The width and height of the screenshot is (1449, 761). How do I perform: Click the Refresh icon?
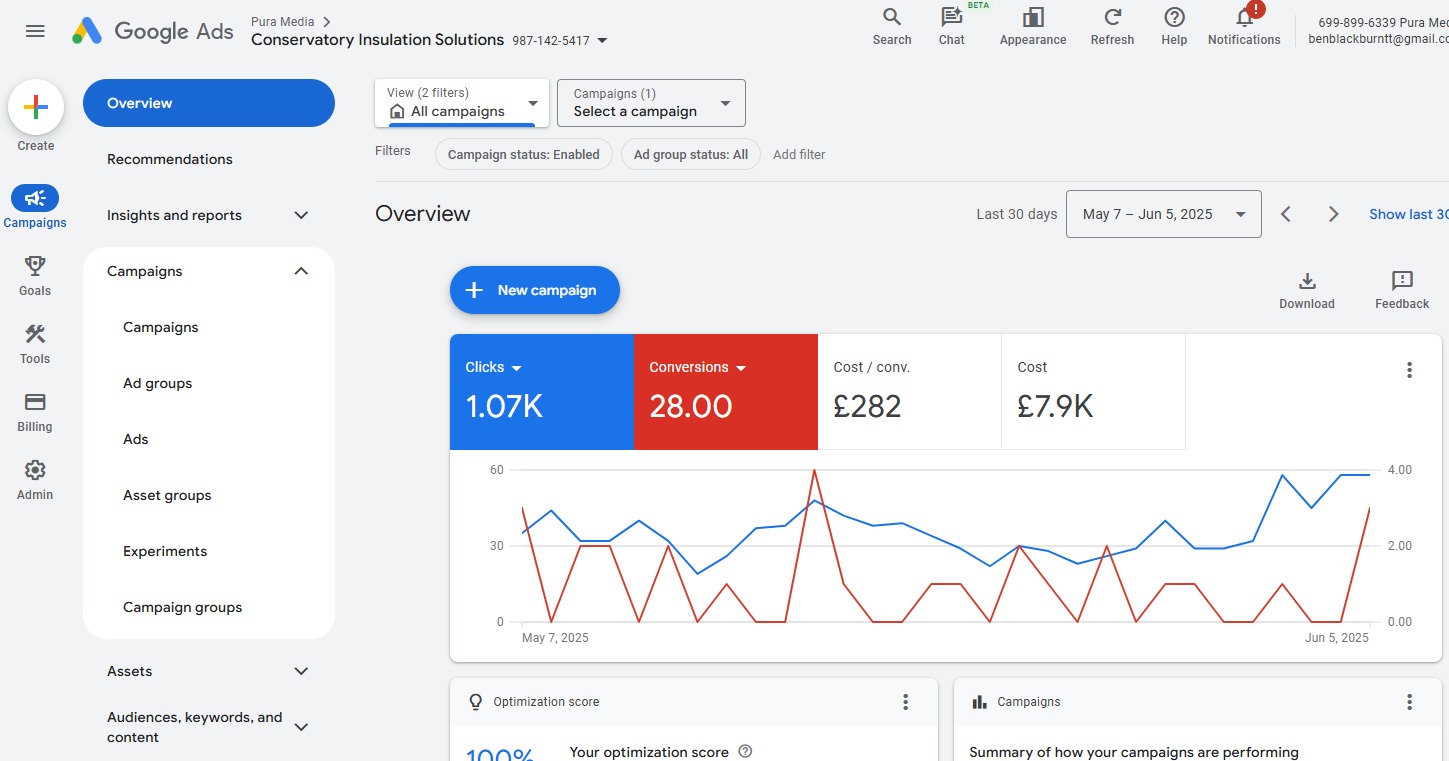click(1112, 18)
